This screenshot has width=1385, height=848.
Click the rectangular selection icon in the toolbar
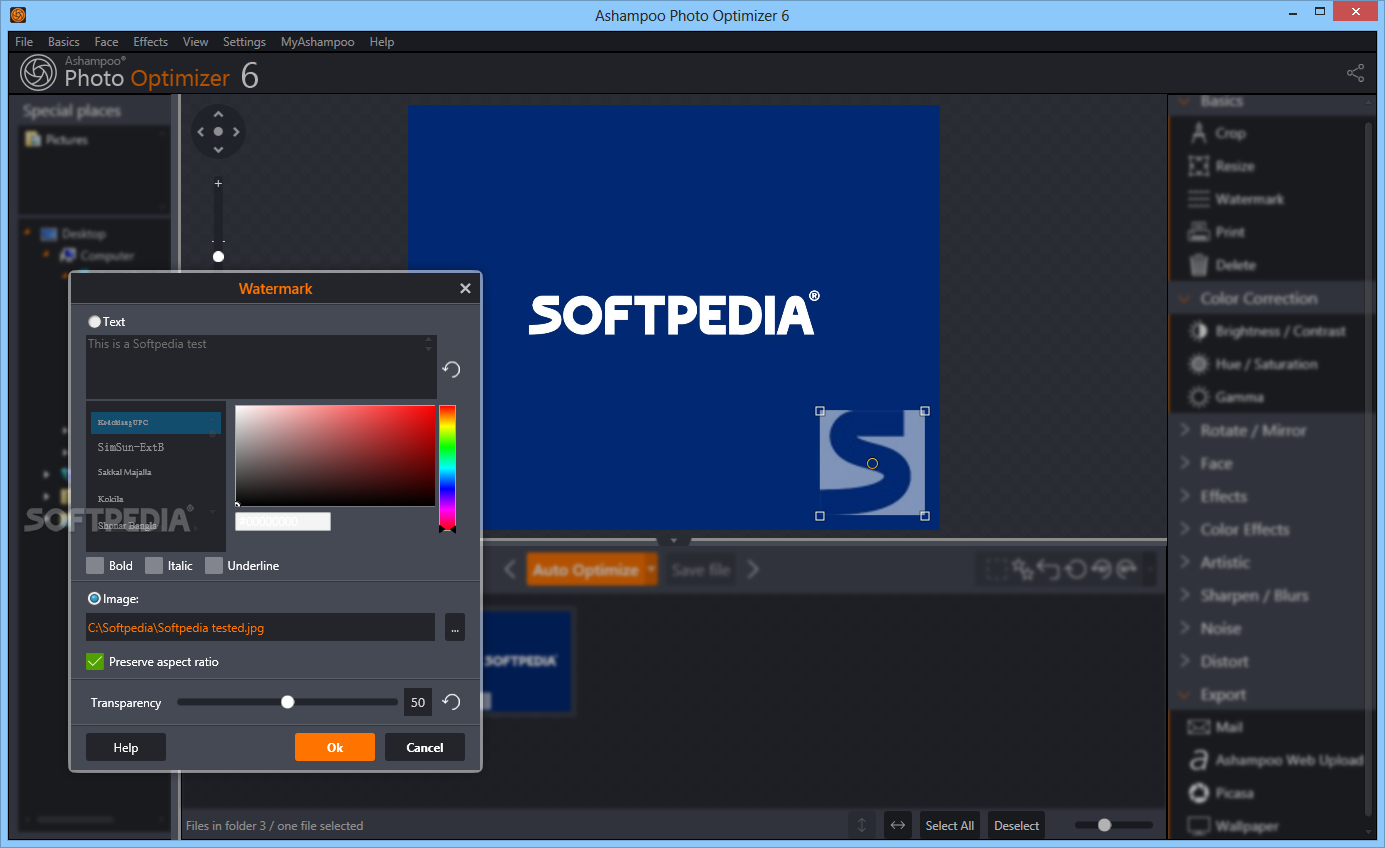pyautogui.click(x=996, y=569)
